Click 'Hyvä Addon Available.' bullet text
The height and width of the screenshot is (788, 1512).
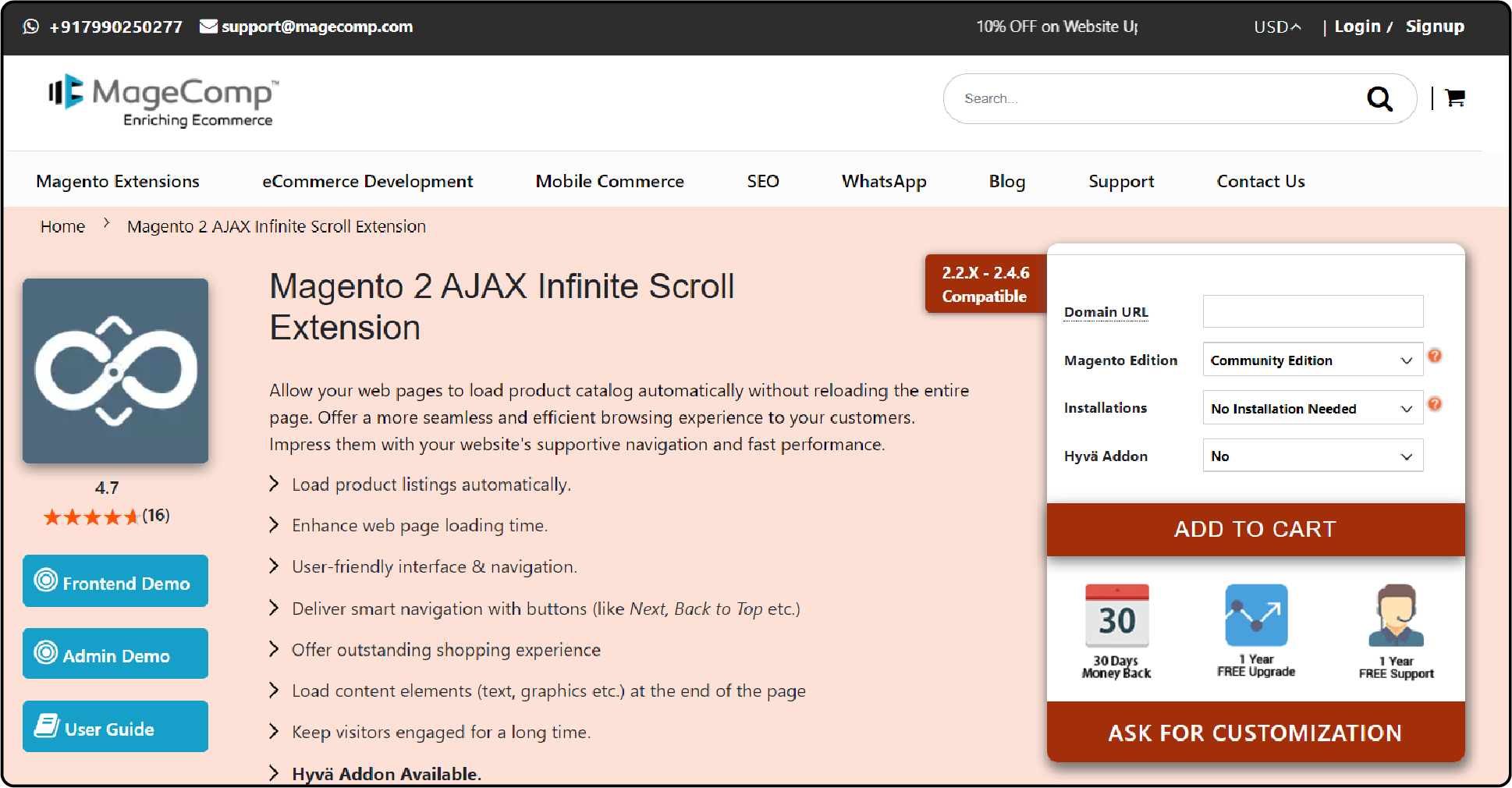pos(387,774)
